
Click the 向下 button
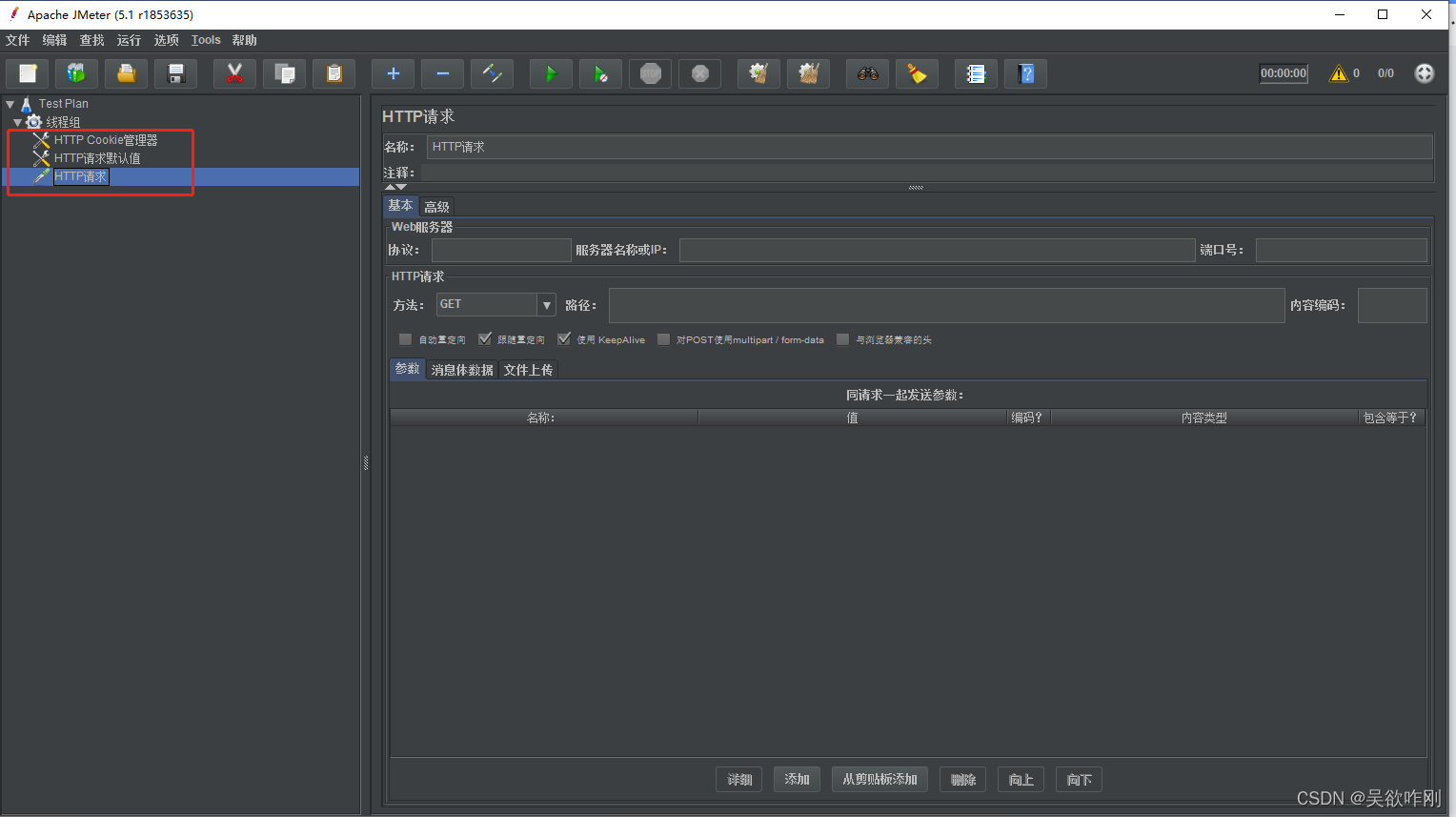click(x=1080, y=780)
